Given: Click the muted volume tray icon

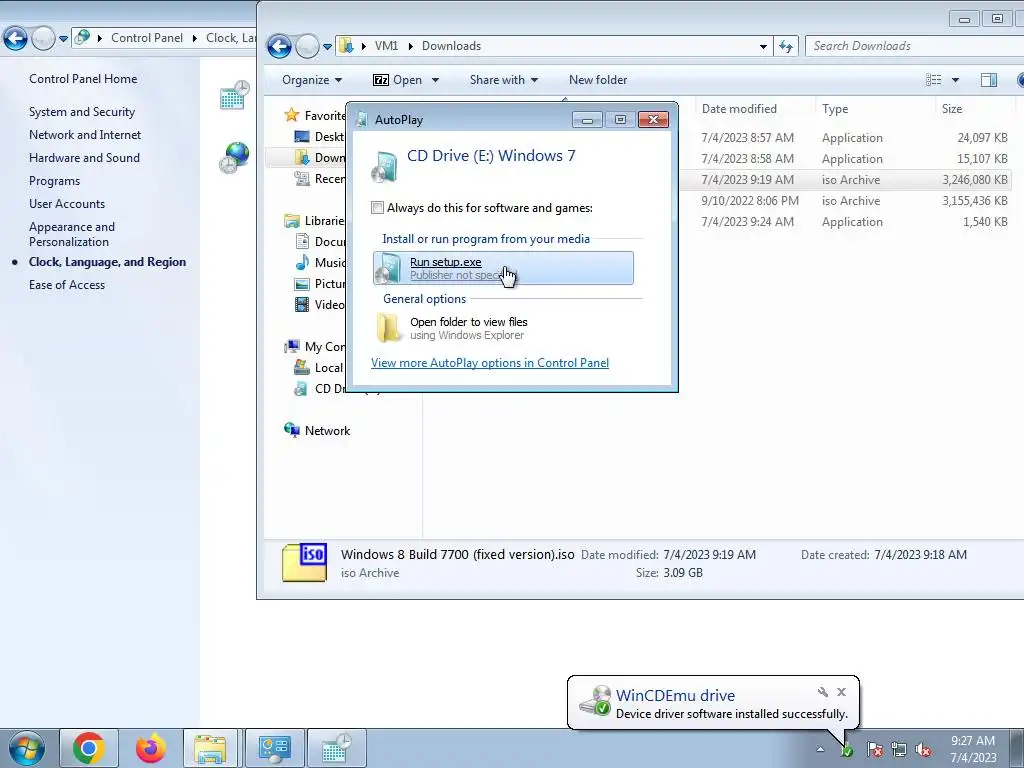Looking at the screenshot, I should pyautogui.click(x=923, y=750).
